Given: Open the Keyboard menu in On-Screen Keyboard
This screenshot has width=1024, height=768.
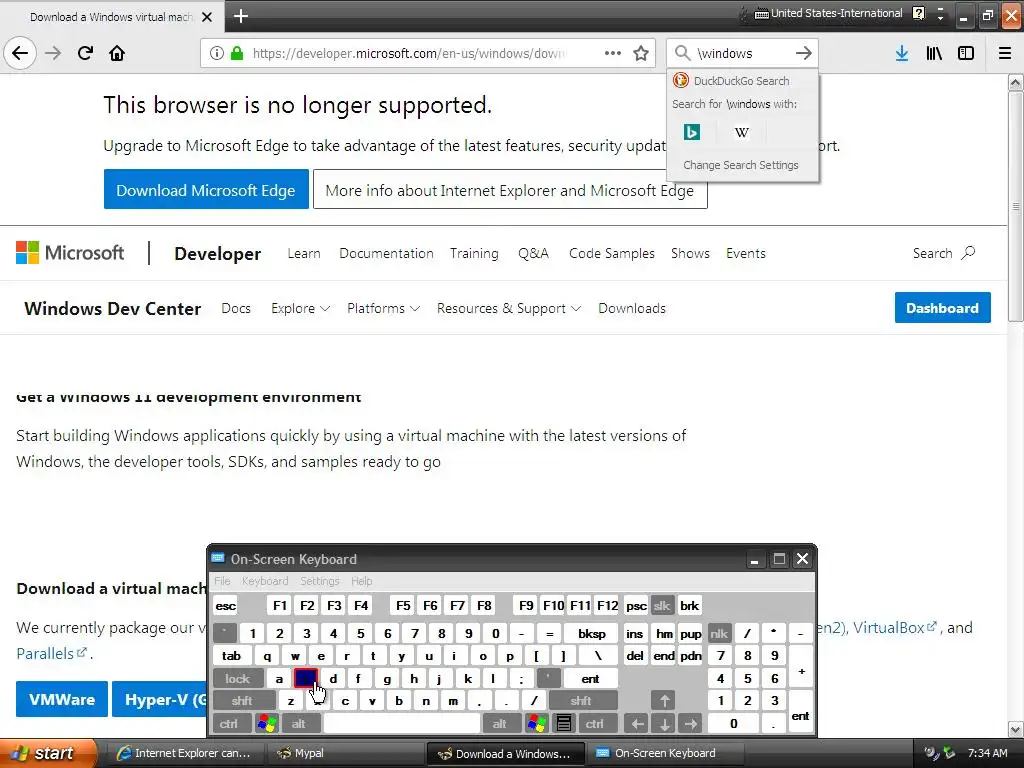Looking at the screenshot, I should [x=264, y=581].
